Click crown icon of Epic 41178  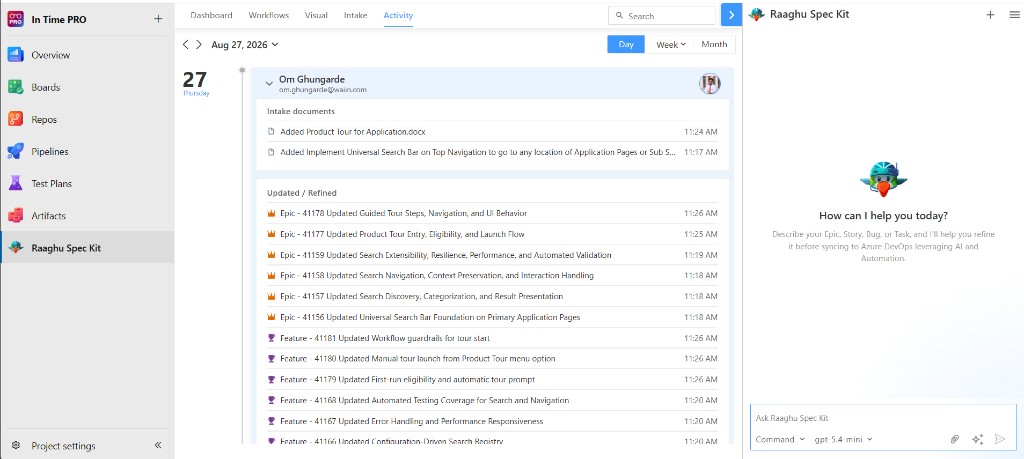[x=271, y=214]
